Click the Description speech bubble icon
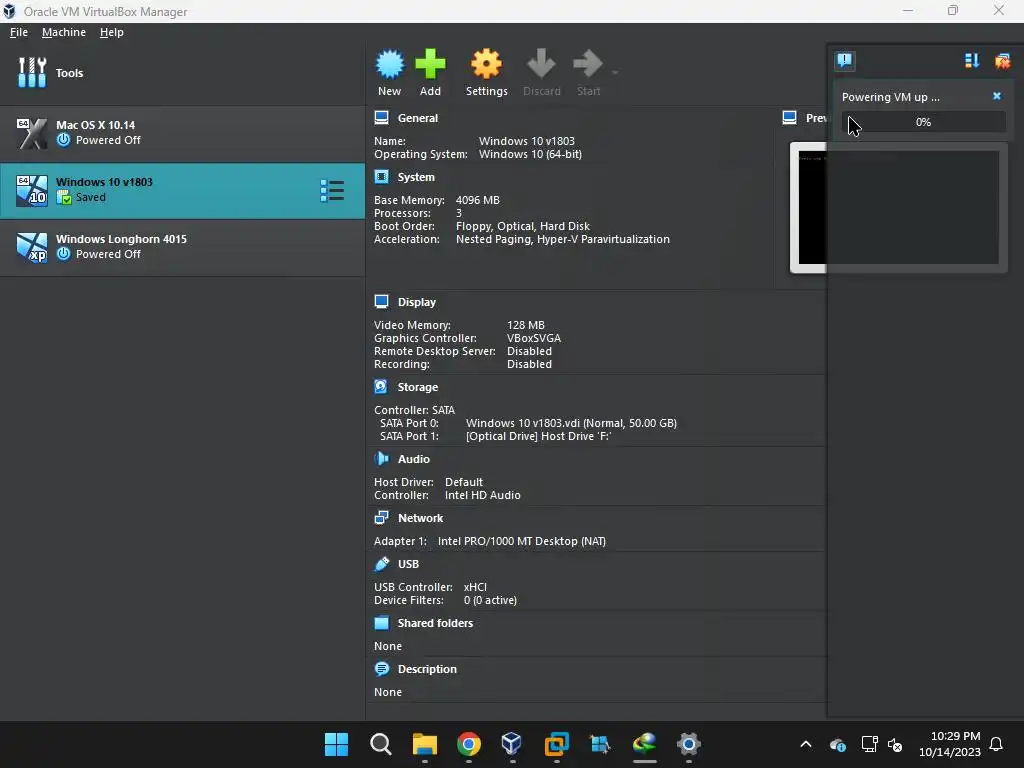The height and width of the screenshot is (768, 1024). coord(381,669)
